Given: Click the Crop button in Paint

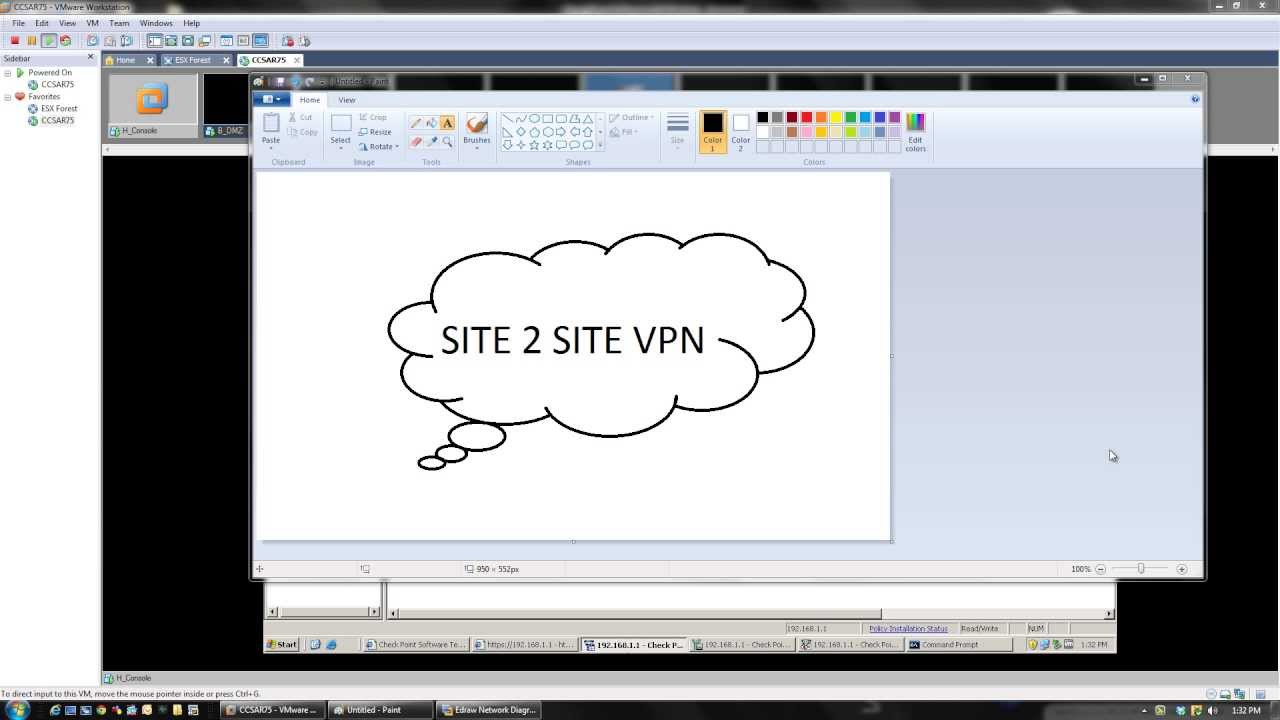Looking at the screenshot, I should point(373,118).
